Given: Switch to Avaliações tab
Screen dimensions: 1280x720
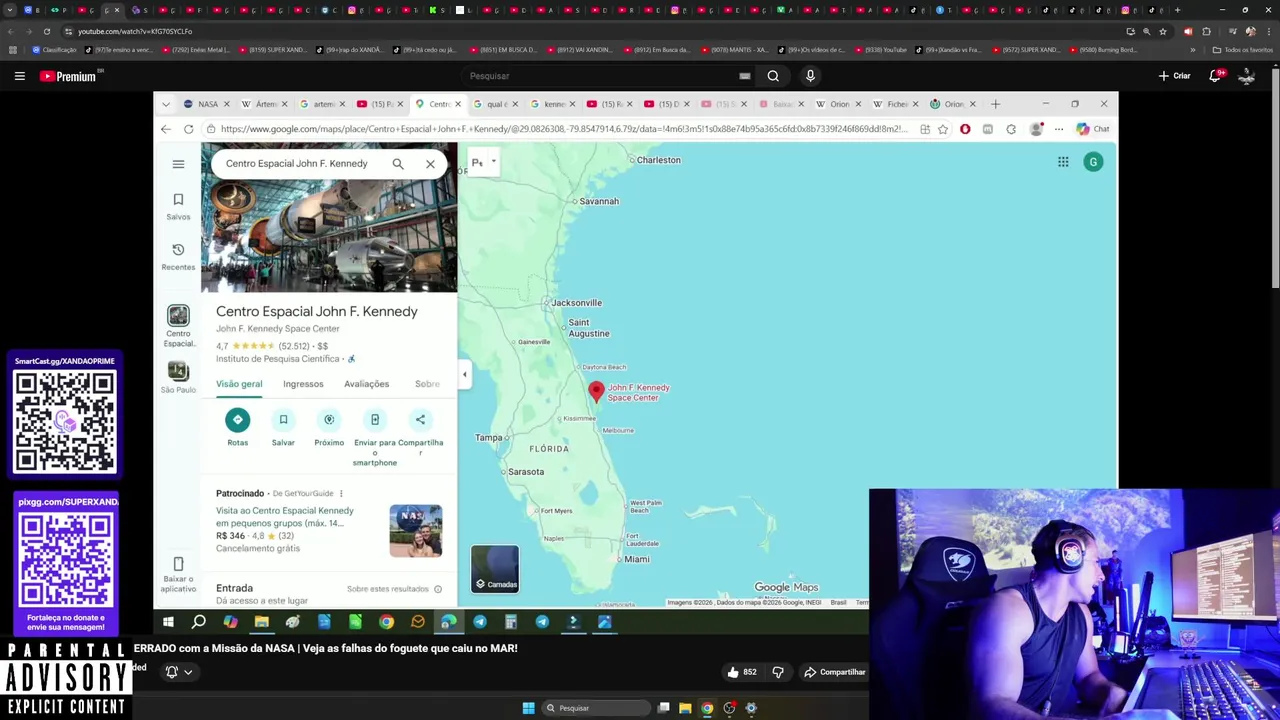Looking at the screenshot, I should [367, 384].
